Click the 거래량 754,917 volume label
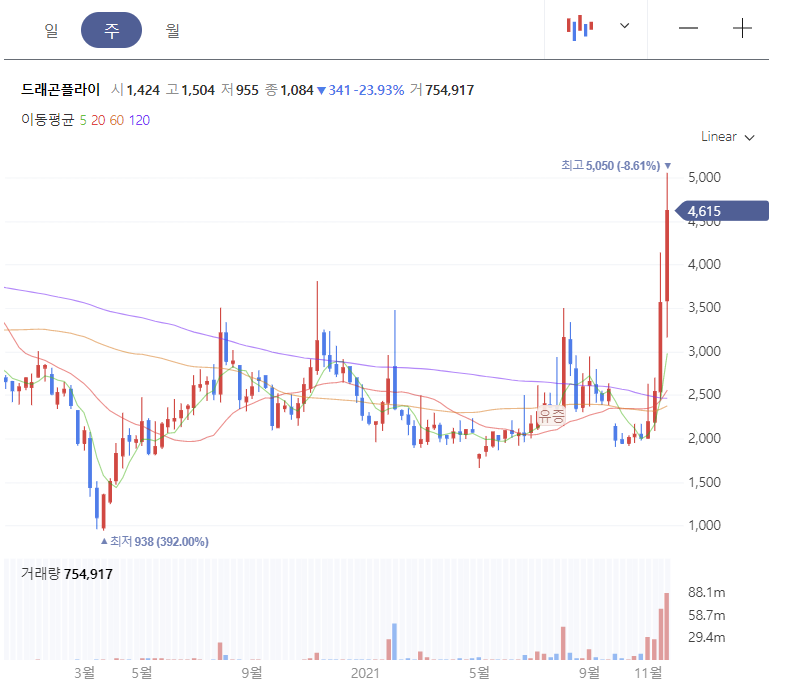Screen dimensions: 787x698 [x=67, y=574]
